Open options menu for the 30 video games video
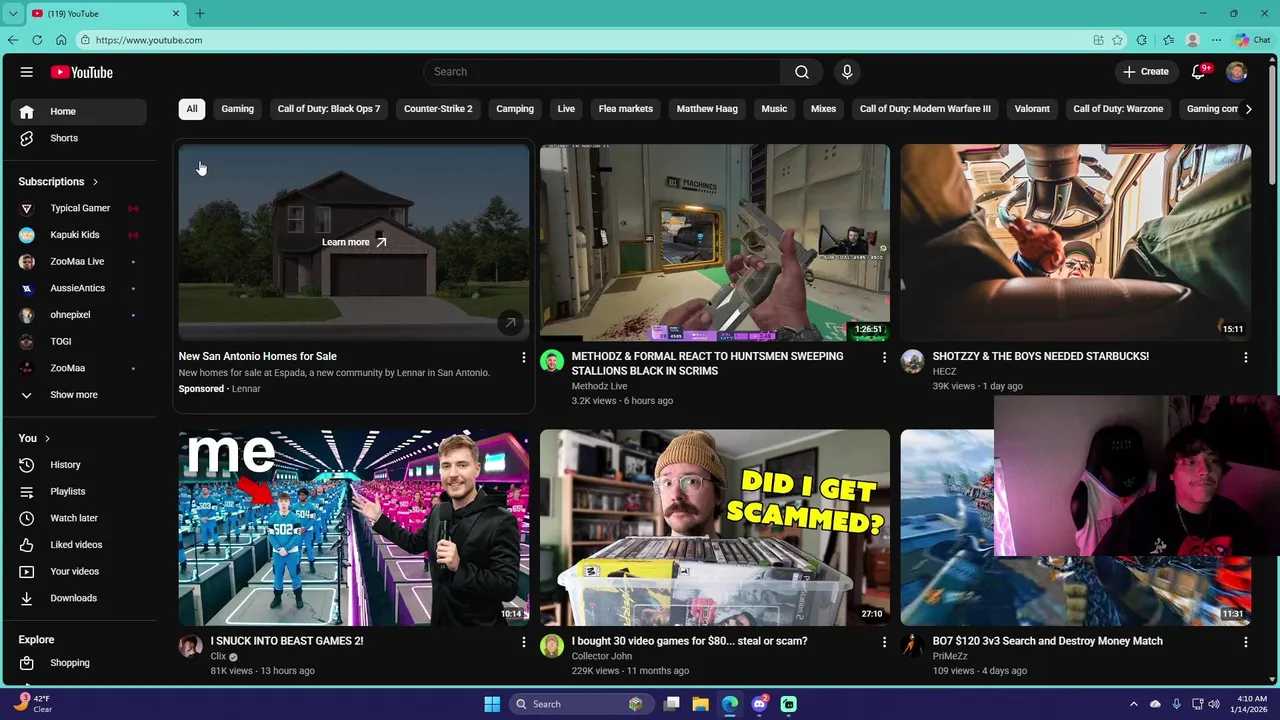This screenshot has width=1280, height=720. click(884, 642)
